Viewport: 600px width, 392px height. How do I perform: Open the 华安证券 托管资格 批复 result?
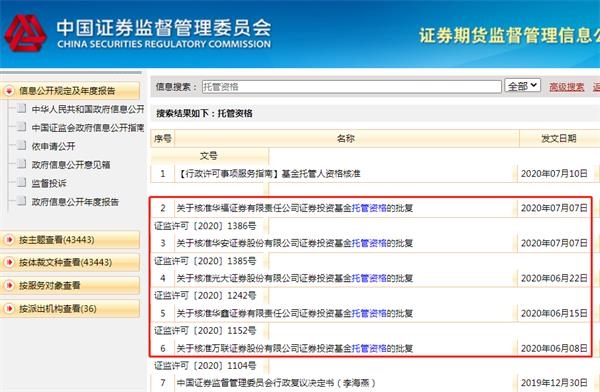coord(295,243)
